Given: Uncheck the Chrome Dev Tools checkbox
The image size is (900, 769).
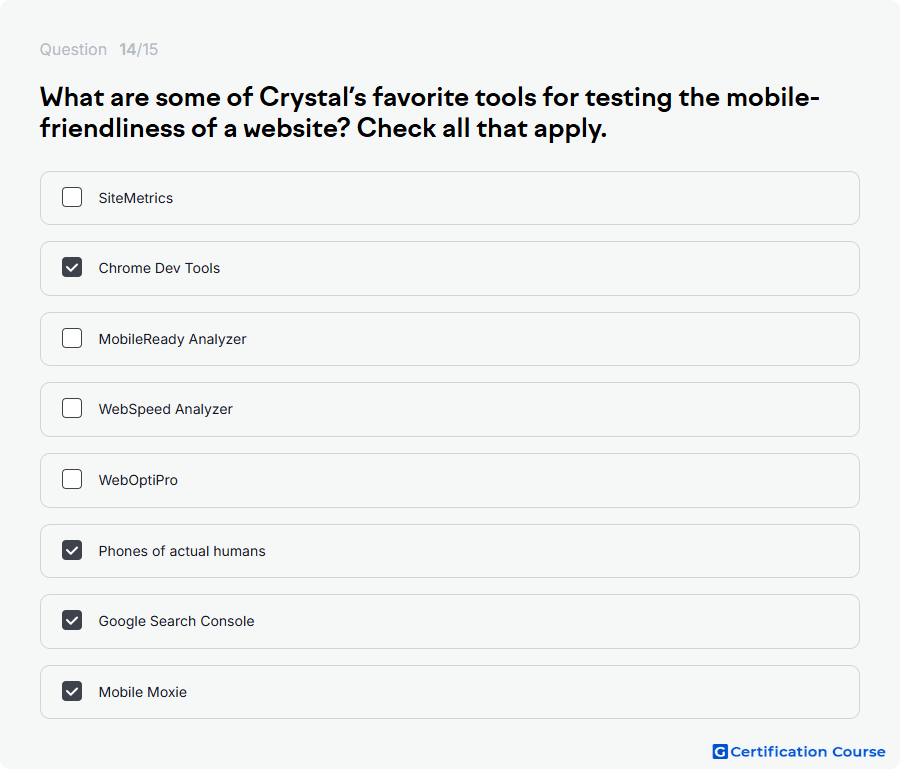Looking at the screenshot, I should 72,267.
